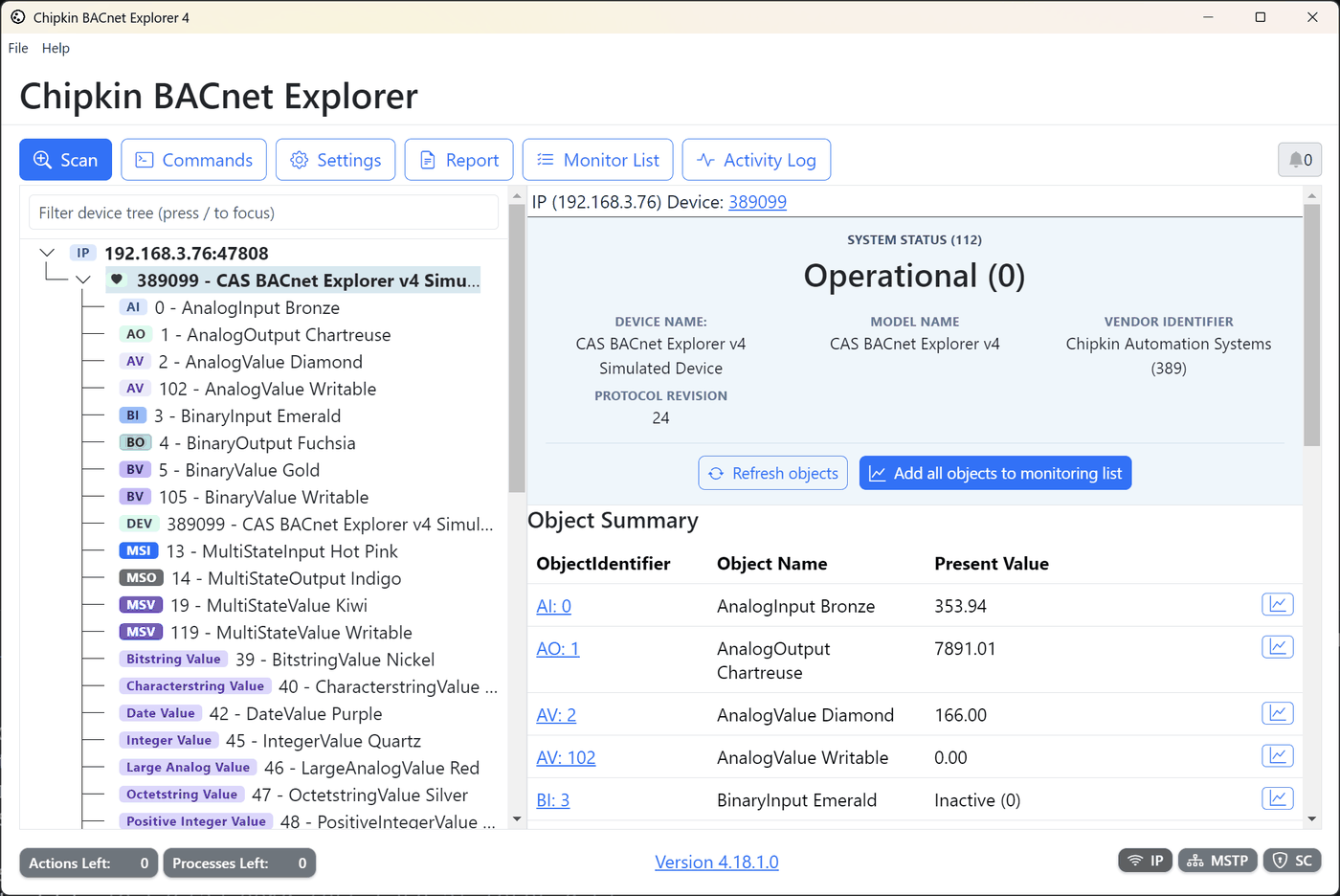Click the 353.94 present value cell
Viewport: 1340px width, 896px height.
coord(960,606)
